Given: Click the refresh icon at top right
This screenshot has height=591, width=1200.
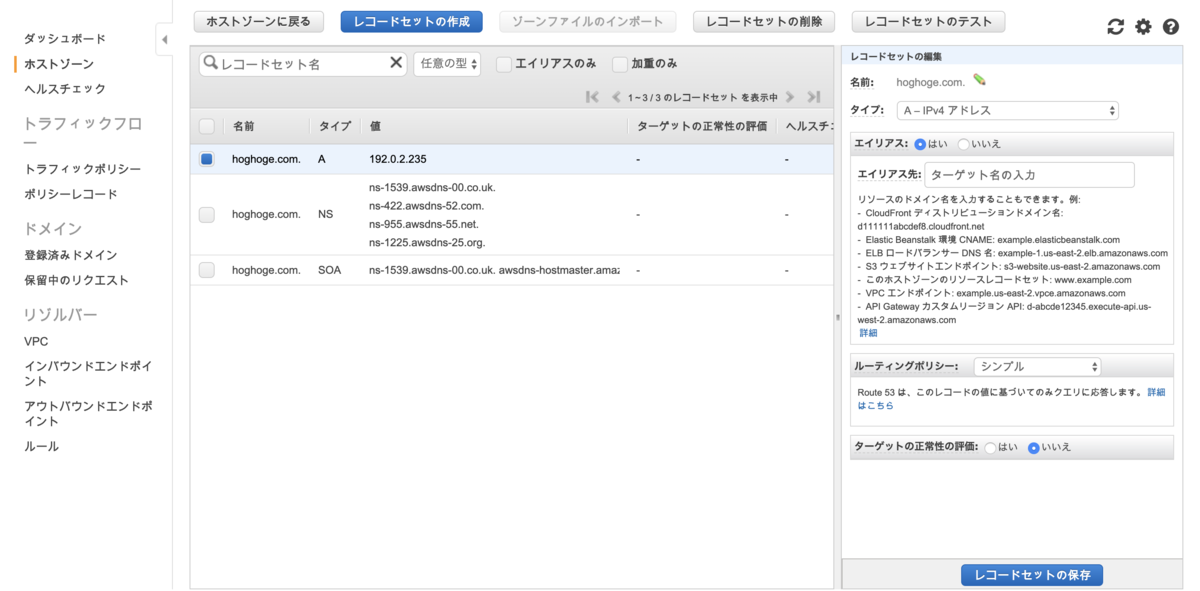Looking at the screenshot, I should tap(1116, 27).
